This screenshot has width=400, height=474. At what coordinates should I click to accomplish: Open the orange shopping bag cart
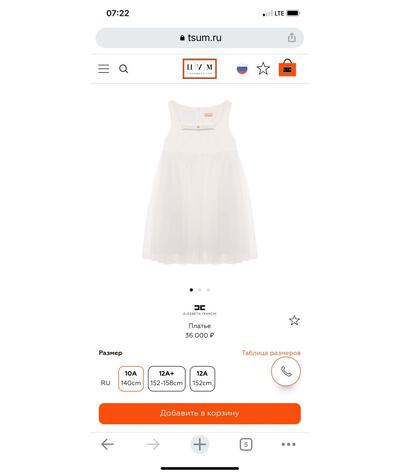[287, 68]
